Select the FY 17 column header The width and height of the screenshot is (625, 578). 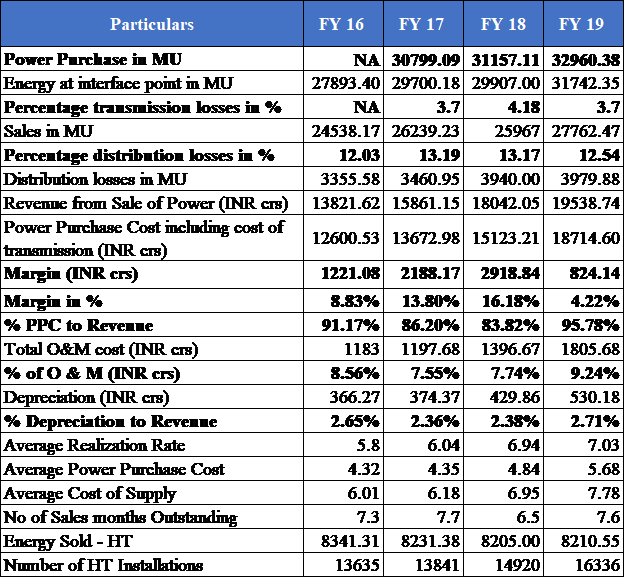click(x=423, y=24)
